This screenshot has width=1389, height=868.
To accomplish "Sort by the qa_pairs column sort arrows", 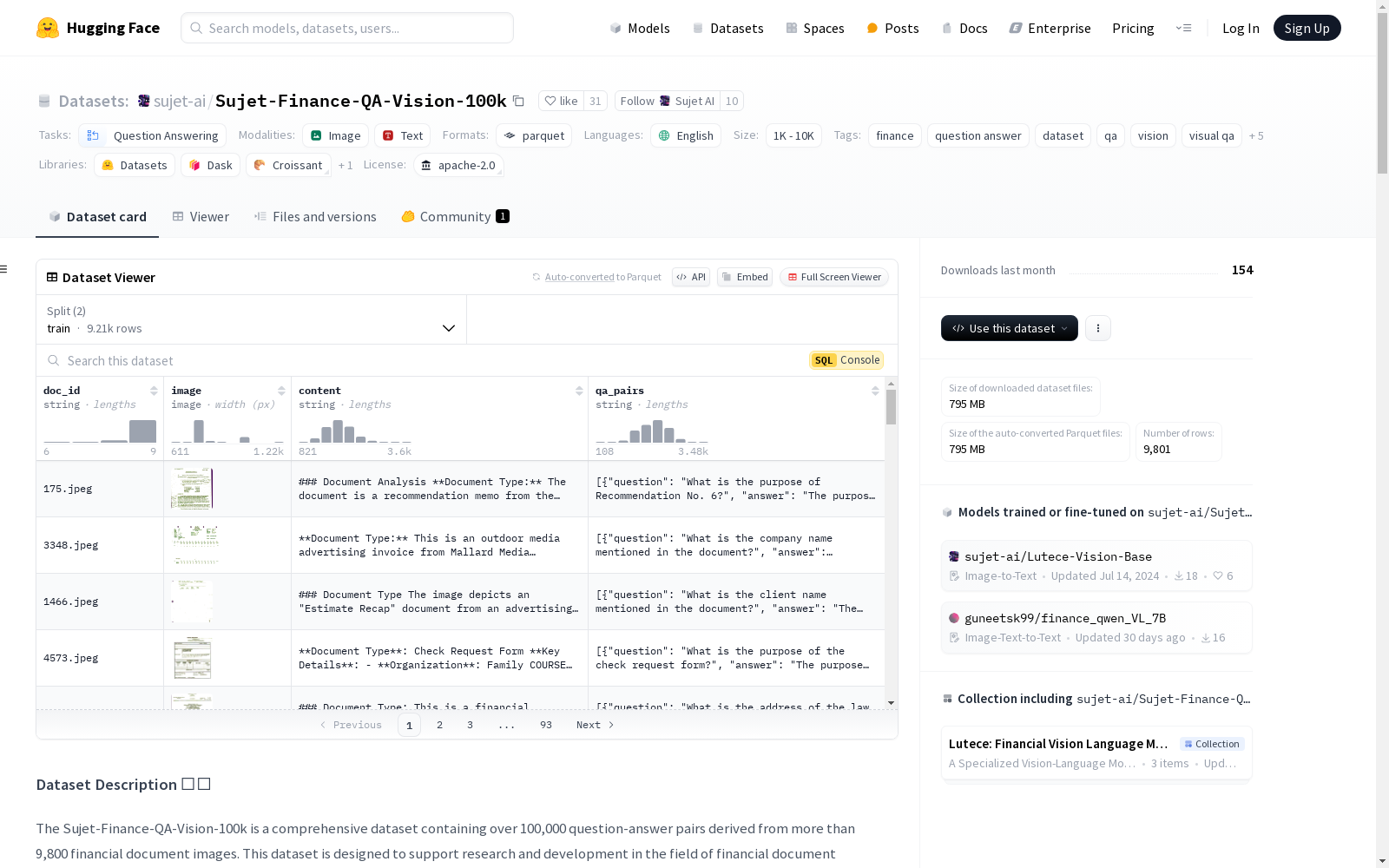I will point(875,391).
